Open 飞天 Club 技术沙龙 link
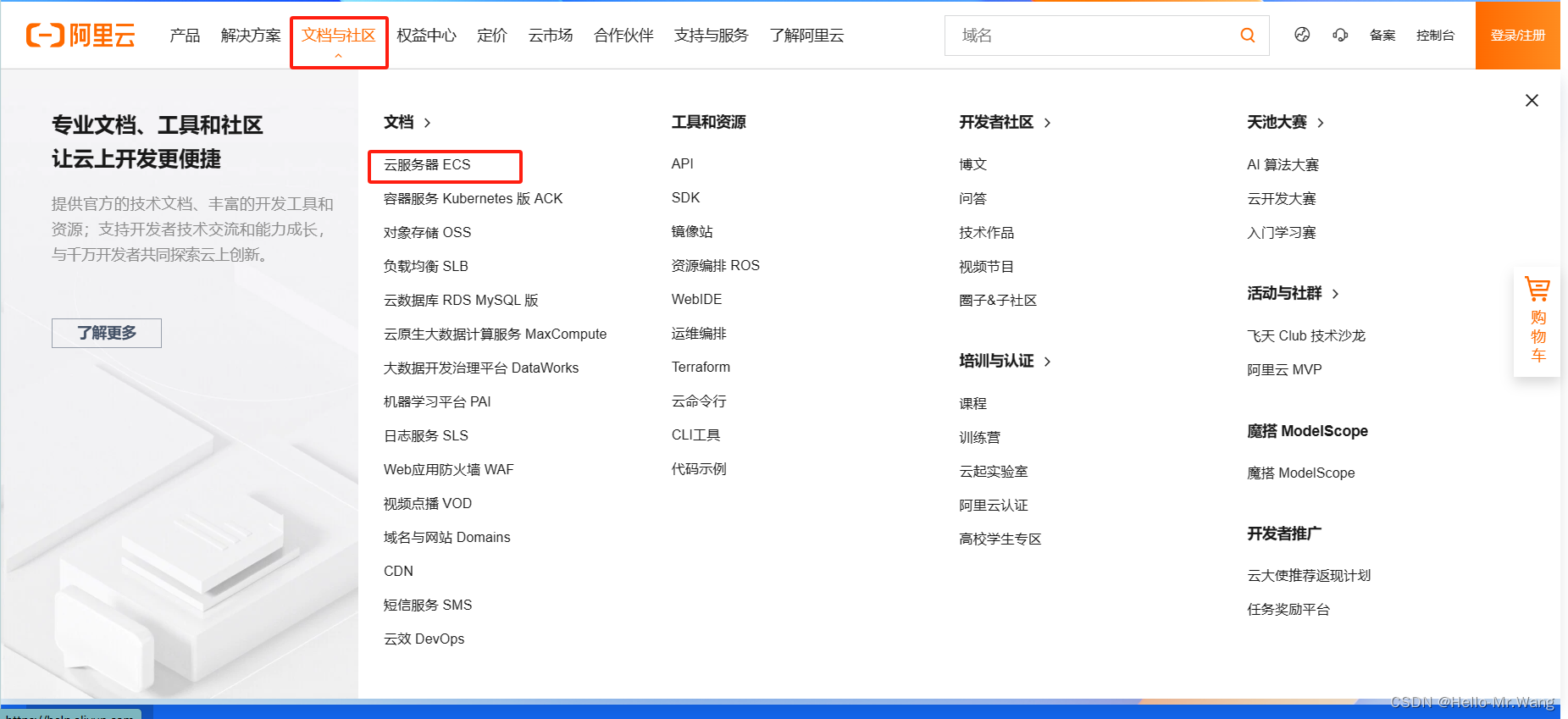Screen dimensions: 1568x719 pyautogui.click(x=1305, y=335)
